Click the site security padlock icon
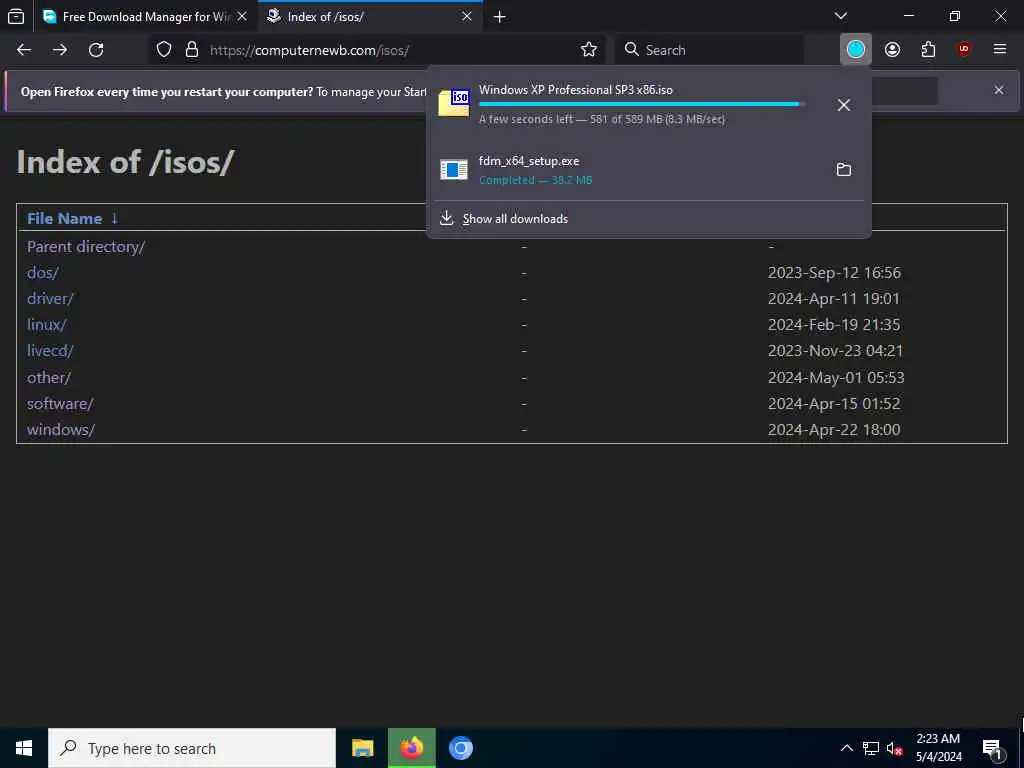The width and height of the screenshot is (1024, 768). point(191,50)
